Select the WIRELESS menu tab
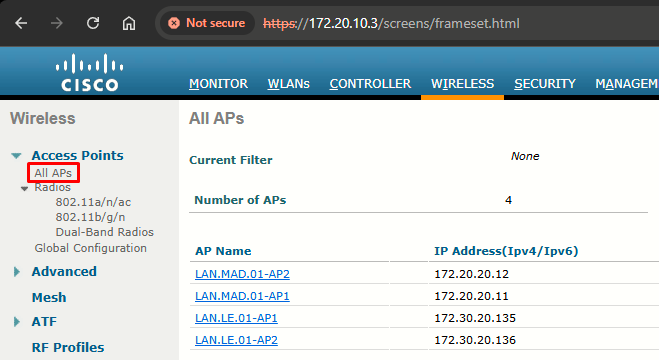The image size is (659, 360). 462,84
